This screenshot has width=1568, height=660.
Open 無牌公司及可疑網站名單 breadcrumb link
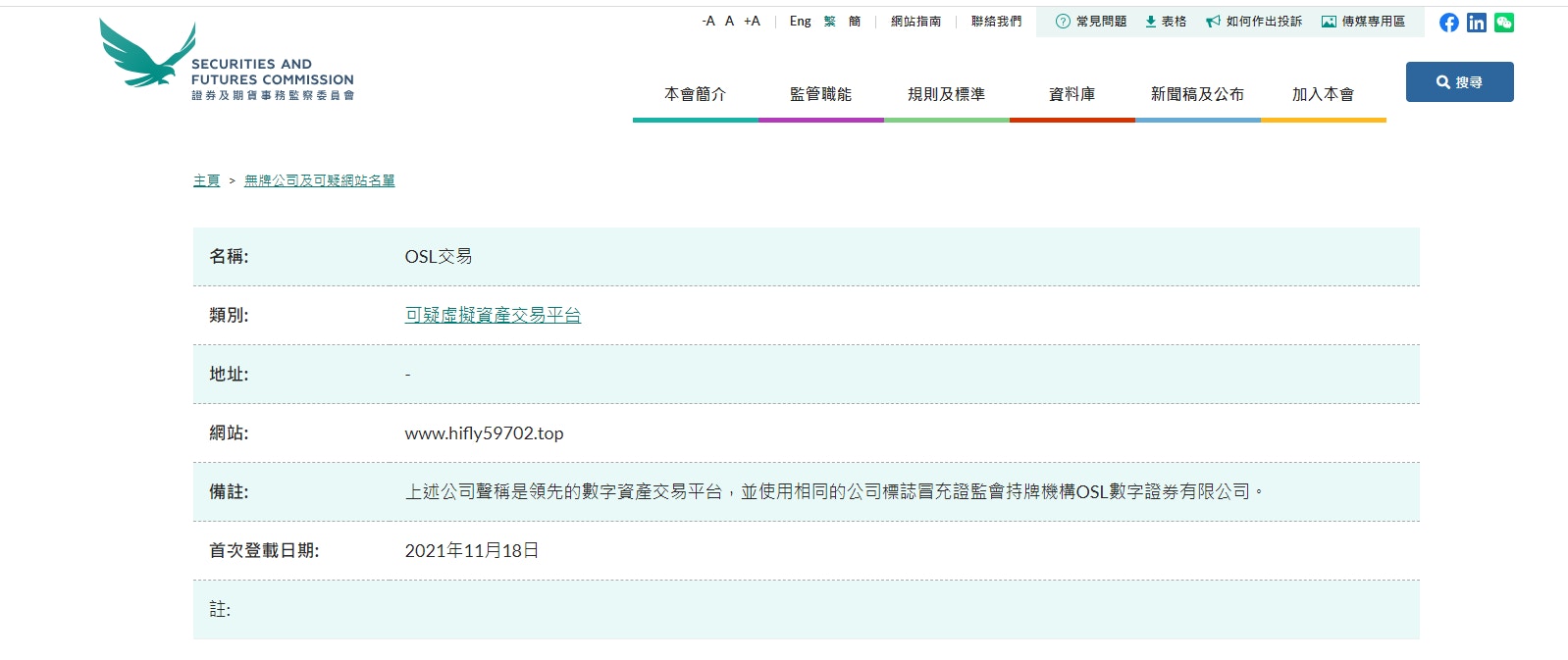click(x=320, y=180)
